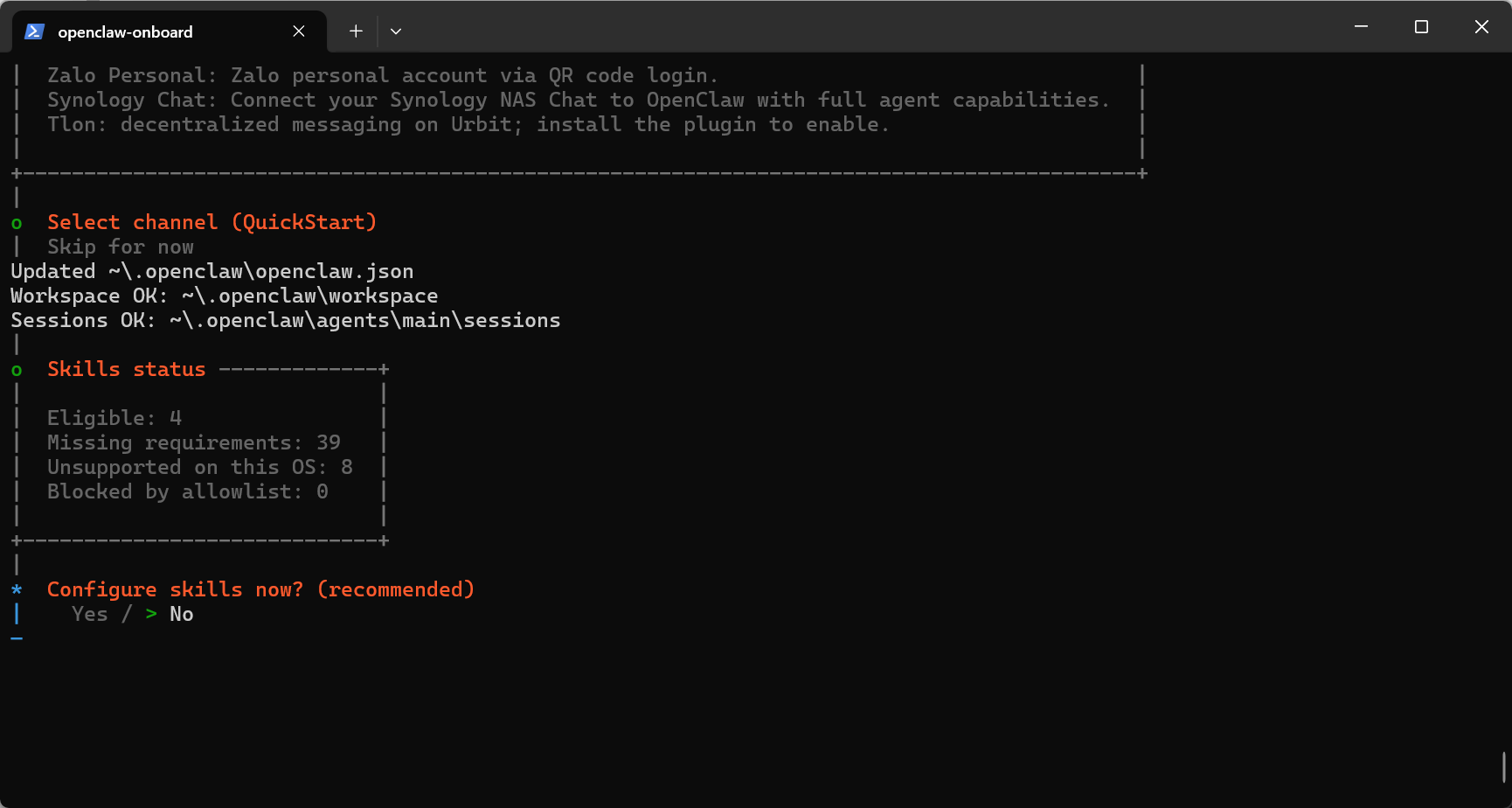Click the terminal vertical scrollbar thumb

[1503, 767]
